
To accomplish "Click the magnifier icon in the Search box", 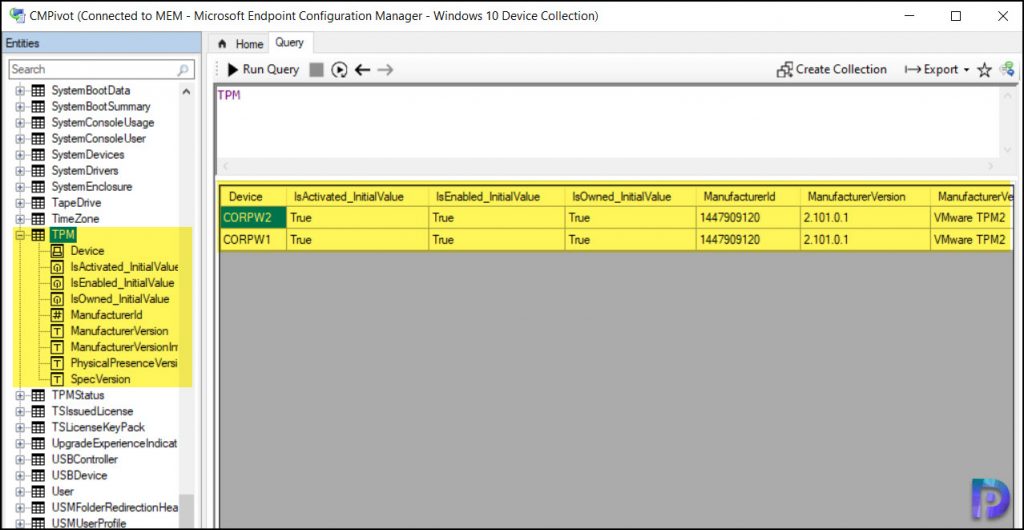I will click(184, 69).
